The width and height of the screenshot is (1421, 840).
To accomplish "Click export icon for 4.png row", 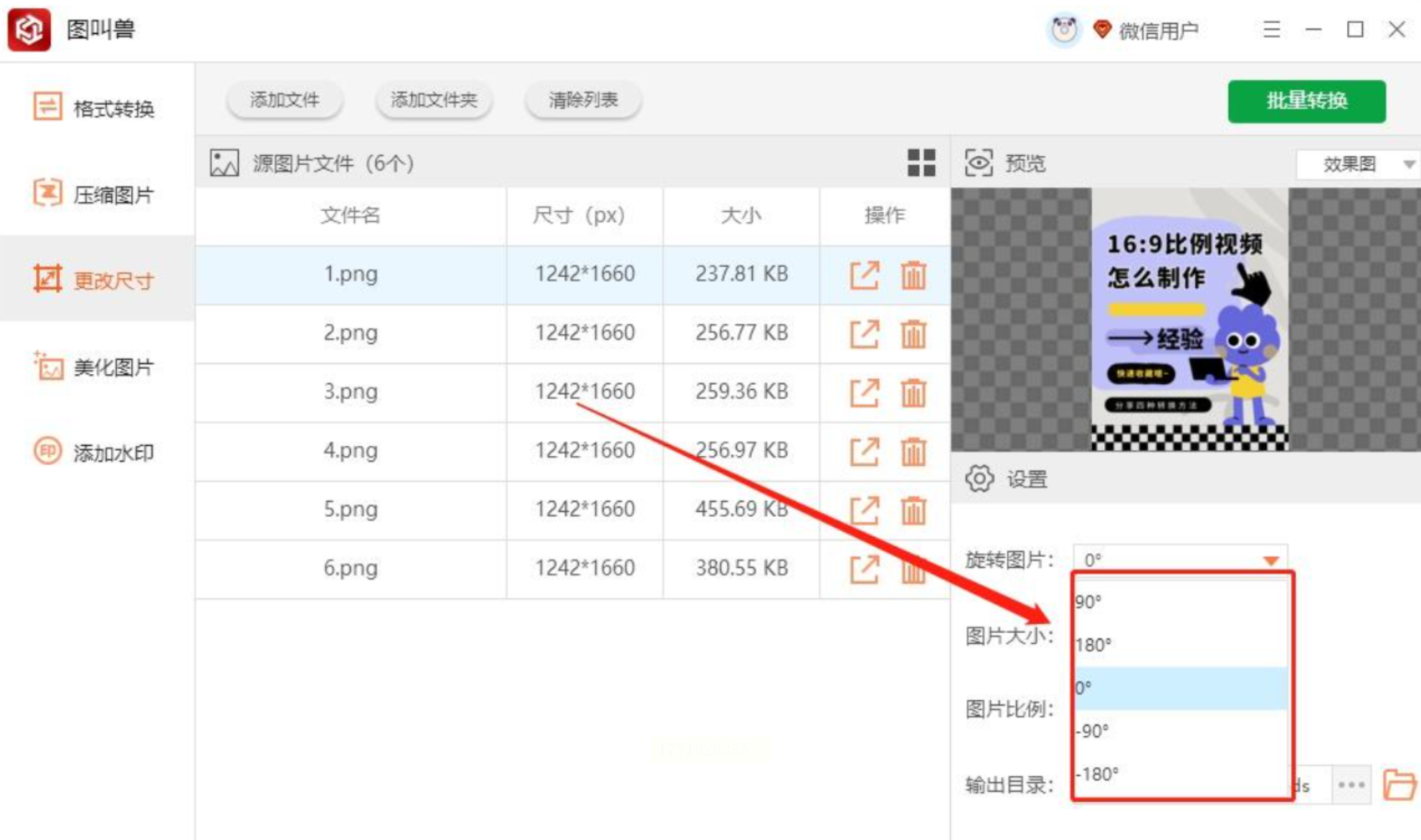I will 864,451.
